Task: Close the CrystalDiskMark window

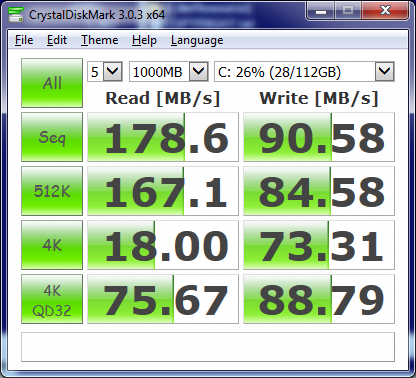Action: [385, 11]
